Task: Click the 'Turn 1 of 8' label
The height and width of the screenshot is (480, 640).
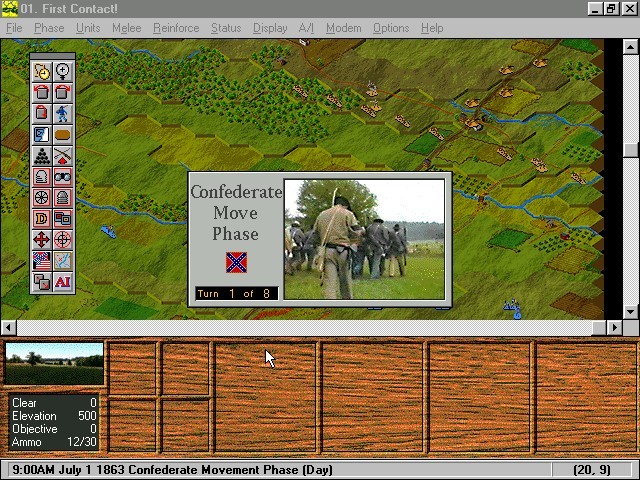Action: 237,293
